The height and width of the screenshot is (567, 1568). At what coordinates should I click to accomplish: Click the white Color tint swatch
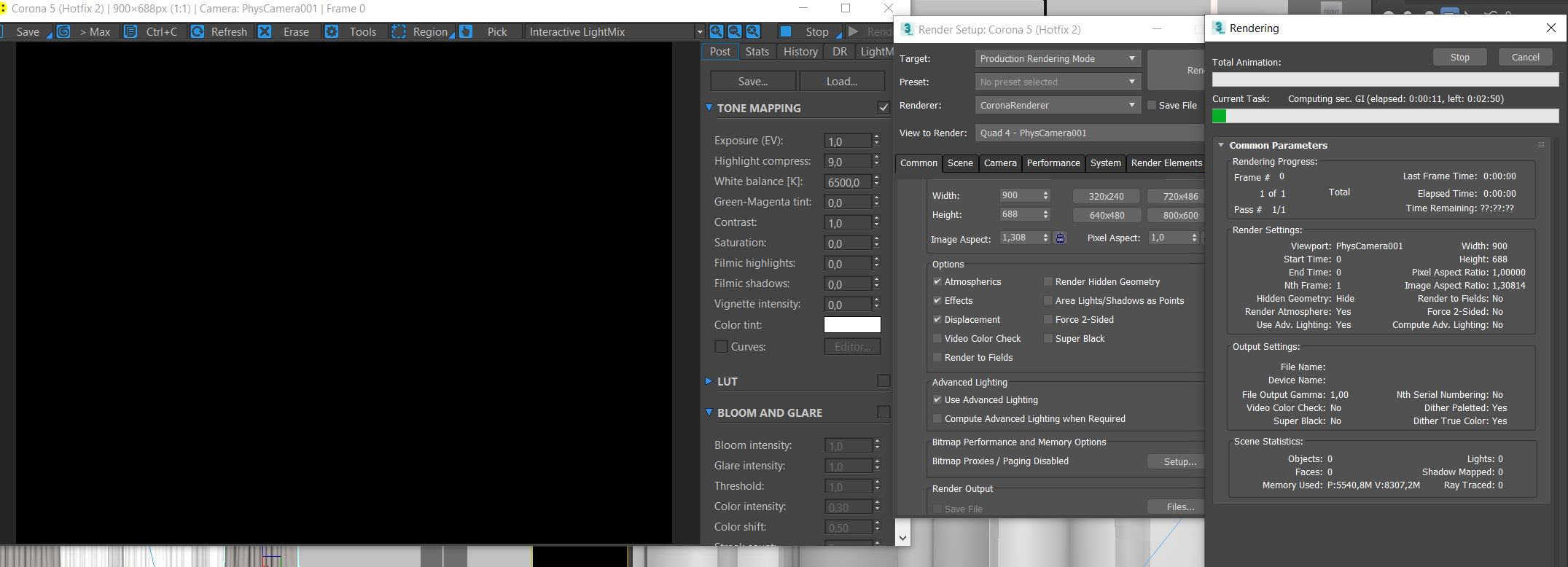(x=852, y=325)
